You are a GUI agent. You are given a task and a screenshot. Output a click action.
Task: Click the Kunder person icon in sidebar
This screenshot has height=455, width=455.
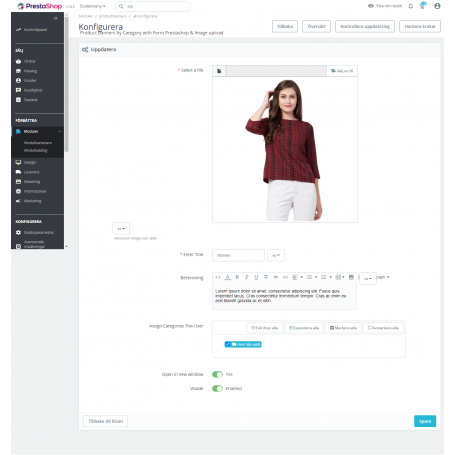tap(18, 81)
